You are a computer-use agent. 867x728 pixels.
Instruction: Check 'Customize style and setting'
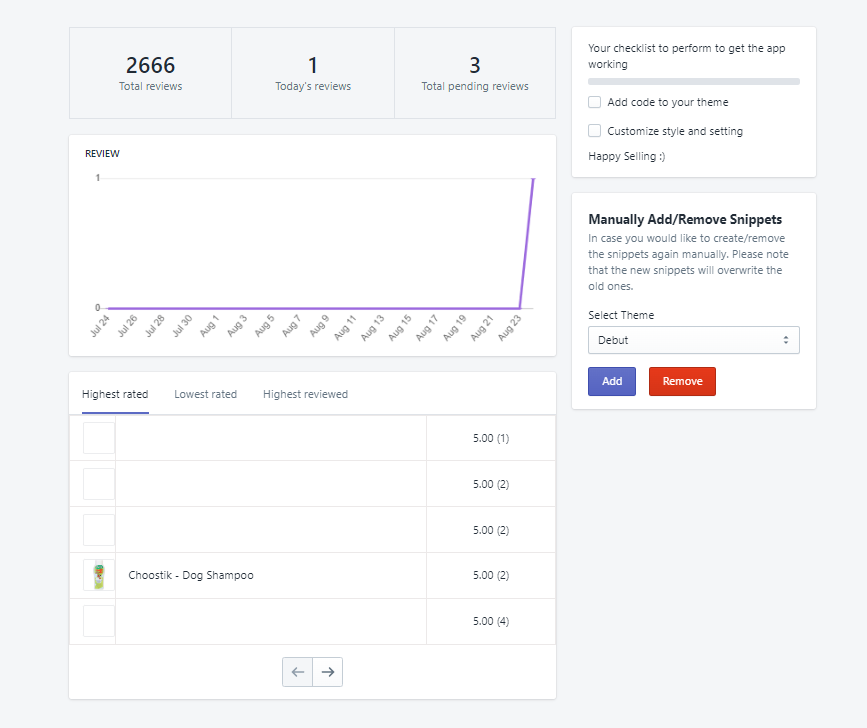595,131
